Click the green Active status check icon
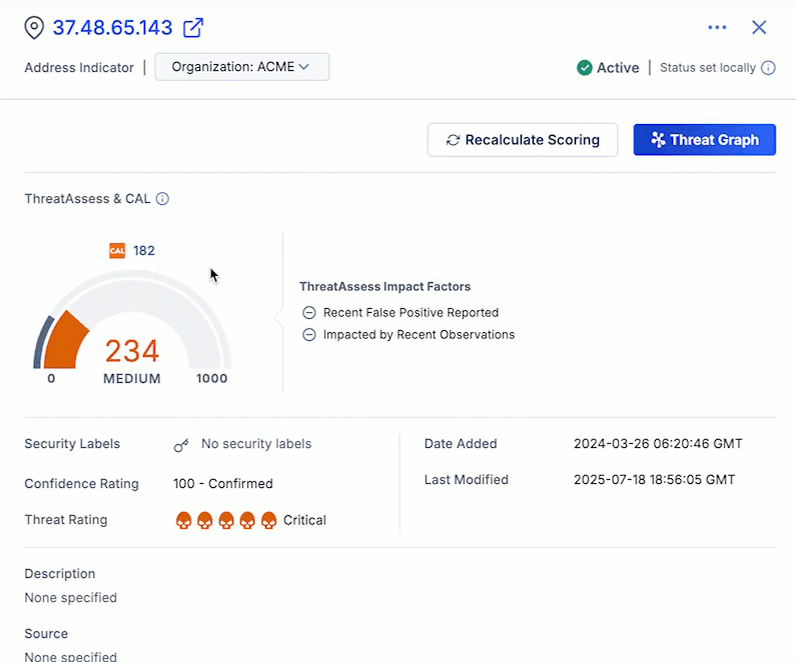Image resolution: width=796 pixels, height=662 pixels. (x=584, y=68)
